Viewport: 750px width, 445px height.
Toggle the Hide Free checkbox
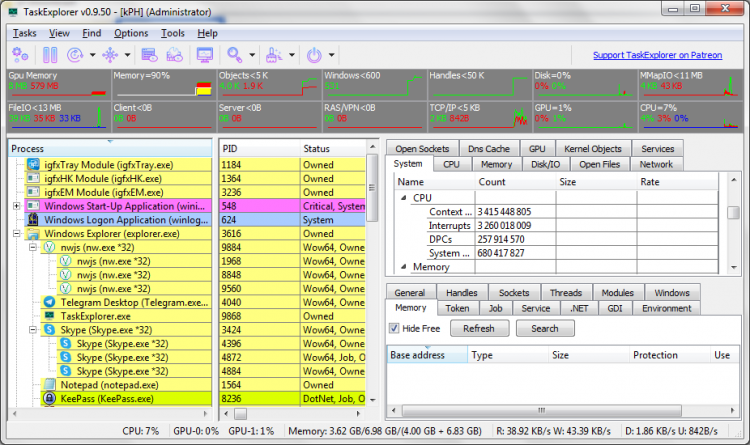point(396,328)
